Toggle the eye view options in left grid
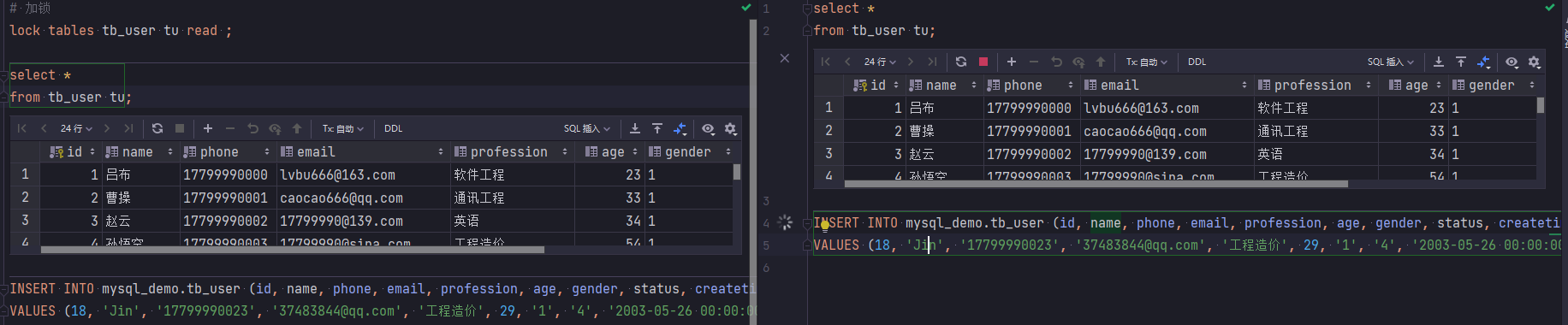Image resolution: width=1568 pixels, height=325 pixels. pos(709,128)
